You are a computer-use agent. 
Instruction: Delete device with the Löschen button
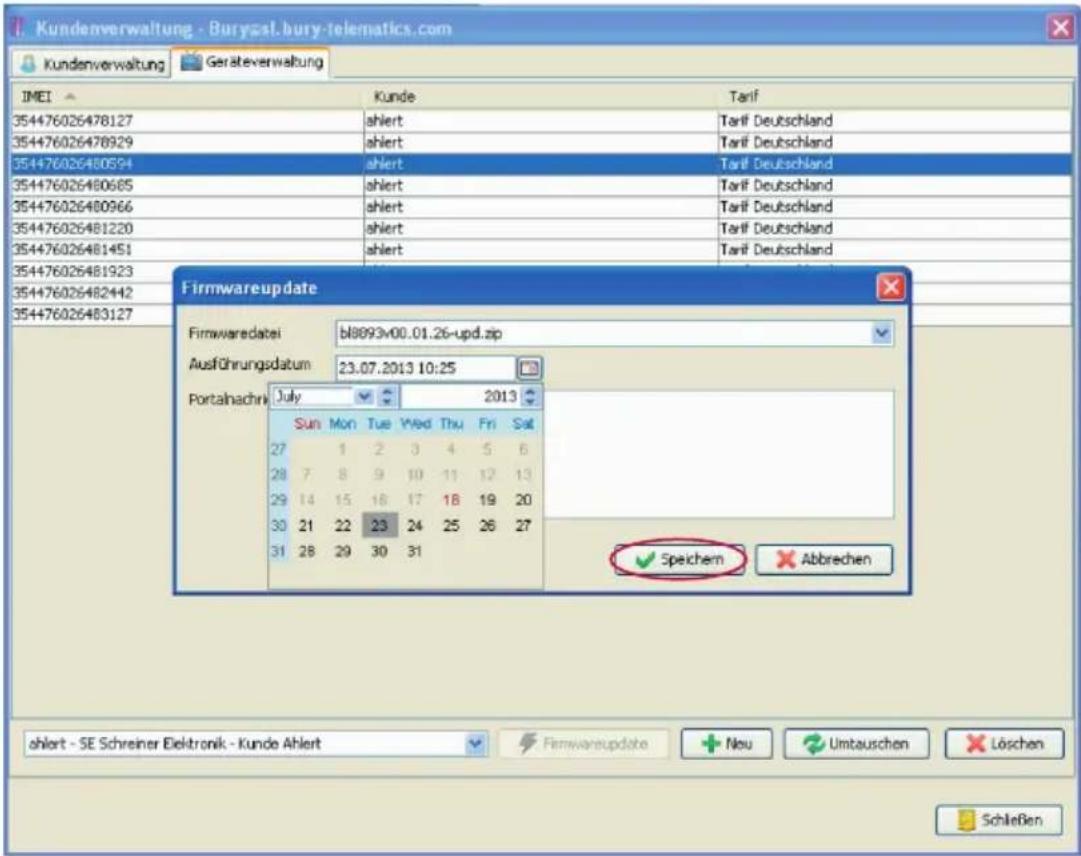pos(1004,744)
